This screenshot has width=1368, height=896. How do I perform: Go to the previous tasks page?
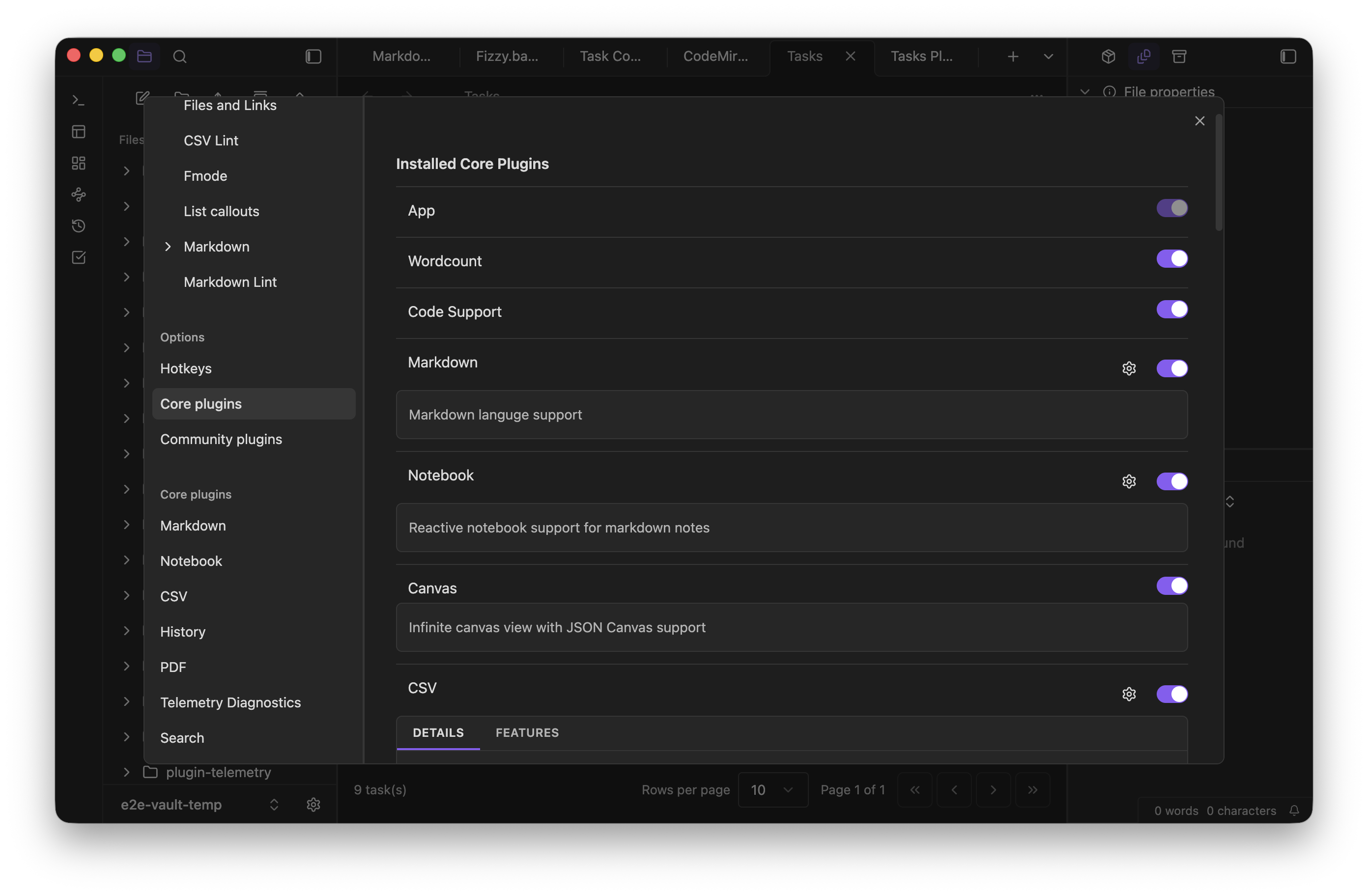pyautogui.click(x=954, y=790)
